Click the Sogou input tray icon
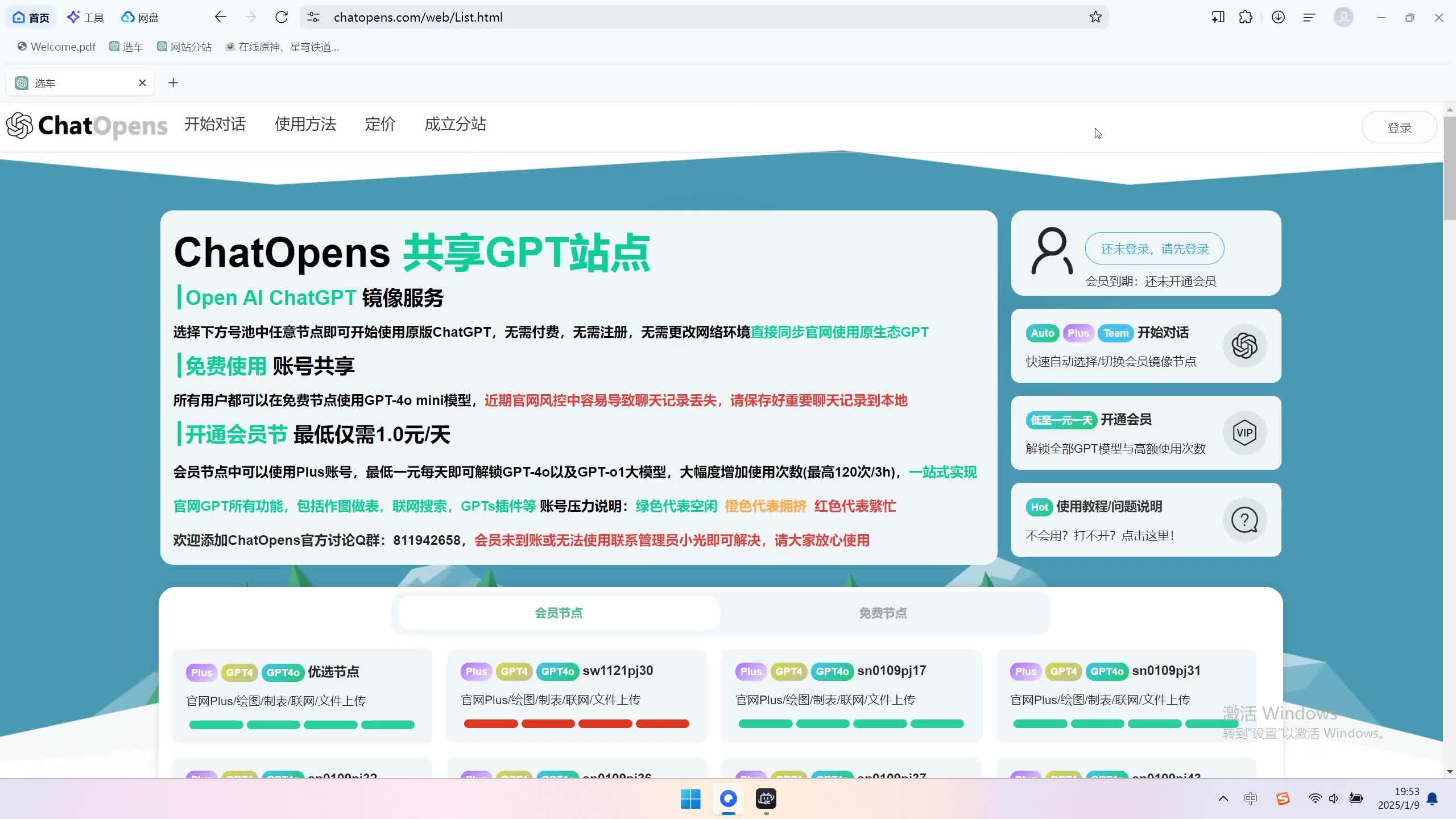The height and width of the screenshot is (819, 1456). click(1283, 799)
